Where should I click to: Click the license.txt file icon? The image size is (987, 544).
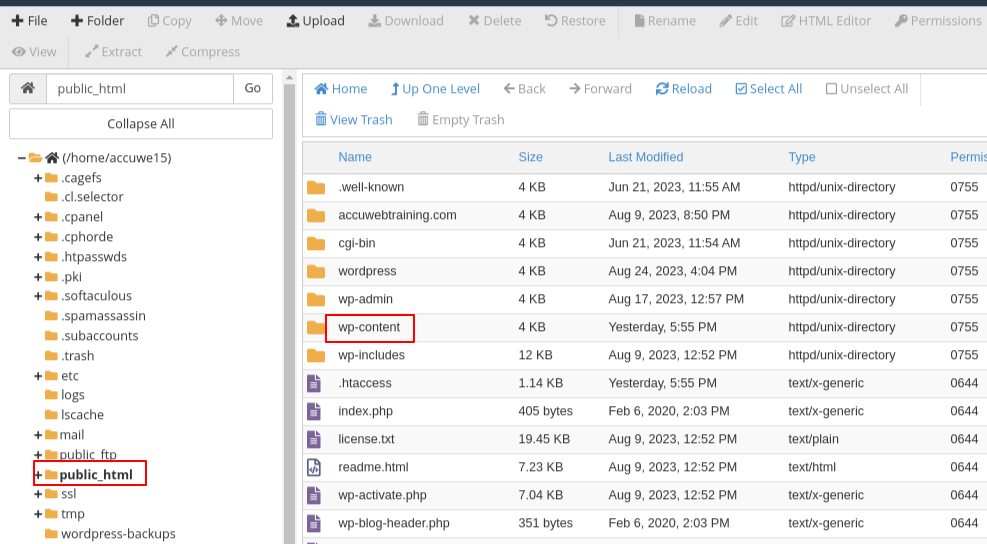tap(313, 439)
